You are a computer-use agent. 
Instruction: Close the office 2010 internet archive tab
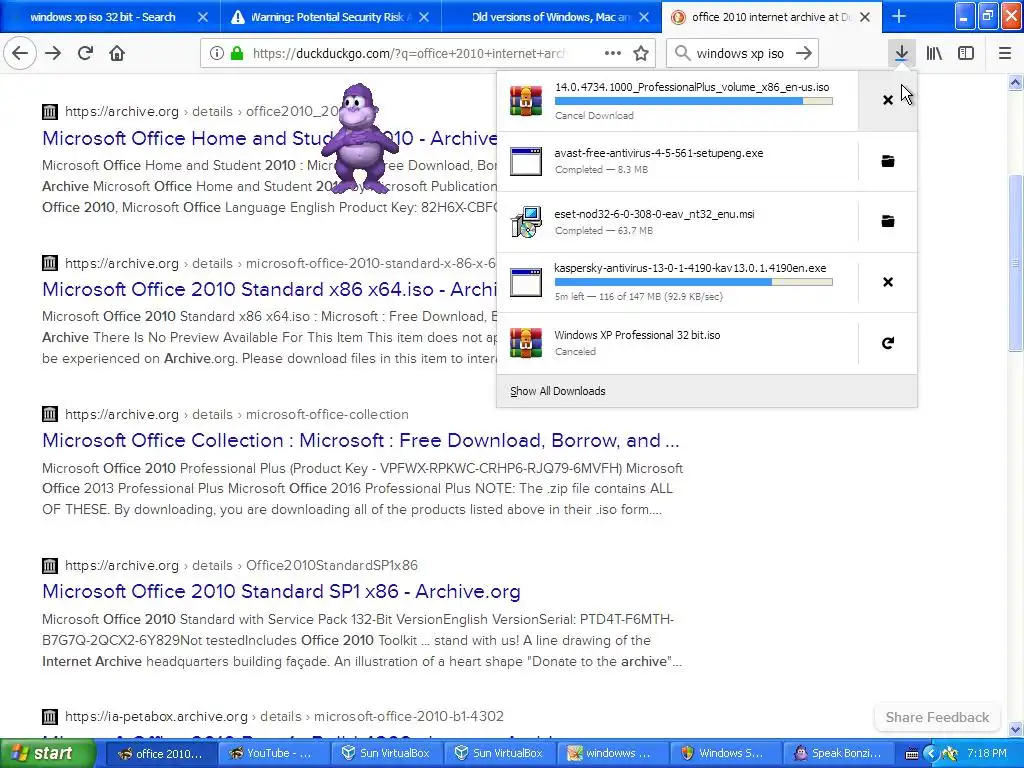[x=865, y=17]
